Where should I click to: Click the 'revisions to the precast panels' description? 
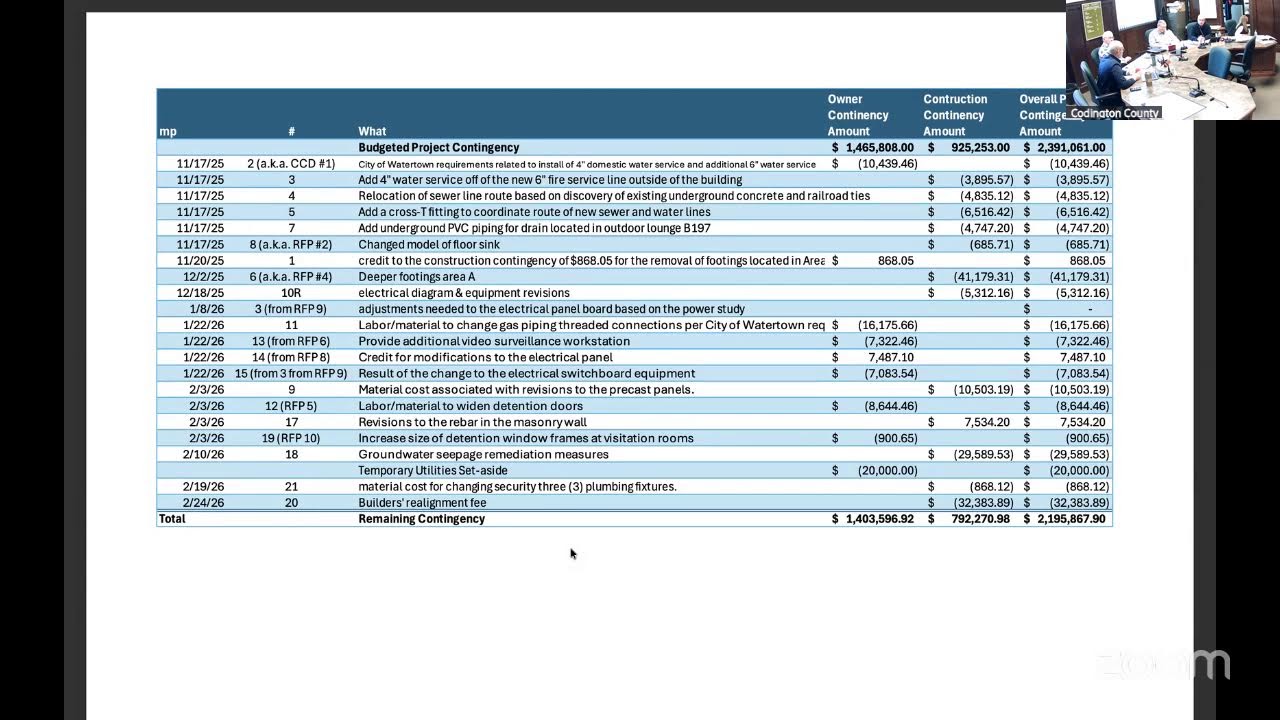tap(526, 390)
